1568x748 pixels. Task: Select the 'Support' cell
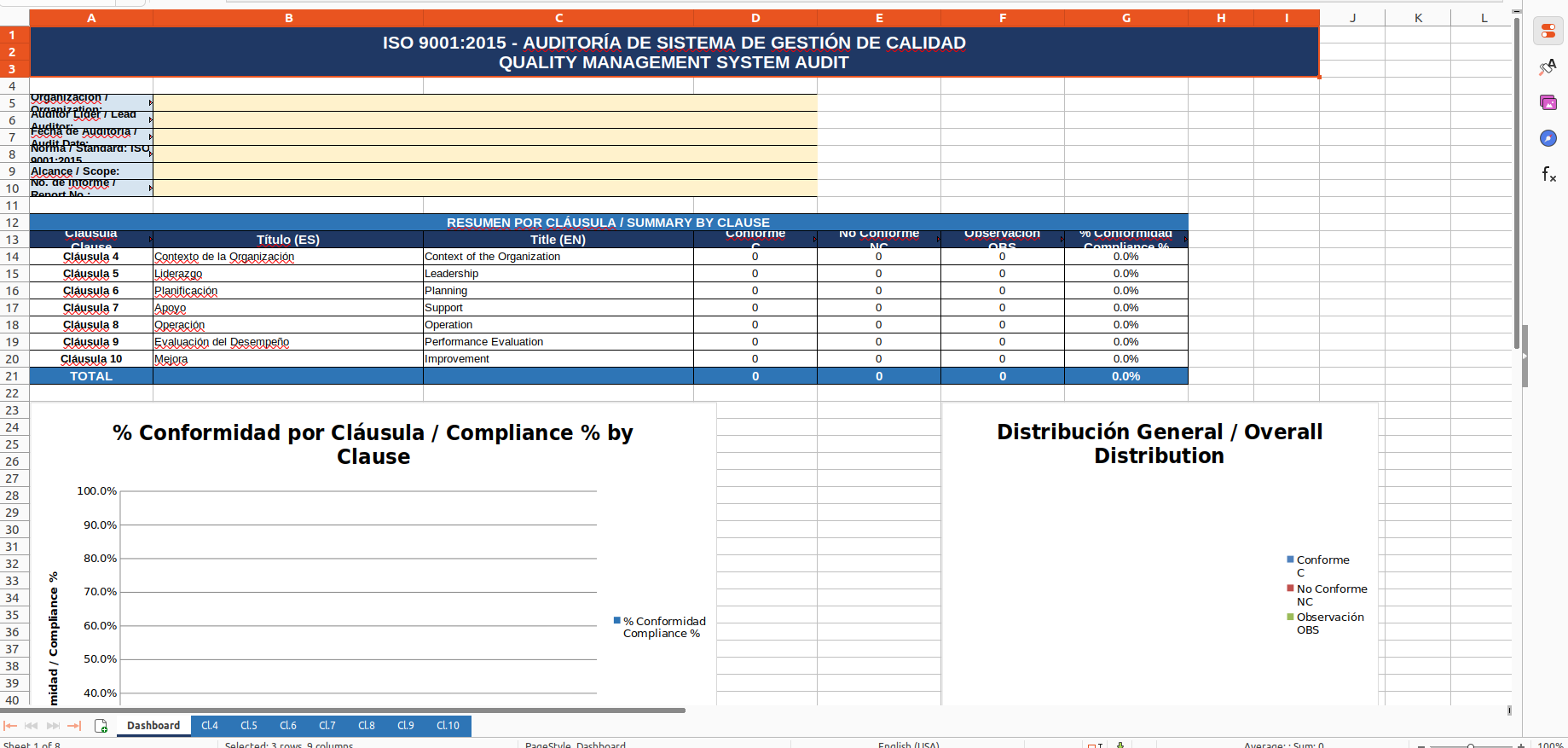[558, 308]
